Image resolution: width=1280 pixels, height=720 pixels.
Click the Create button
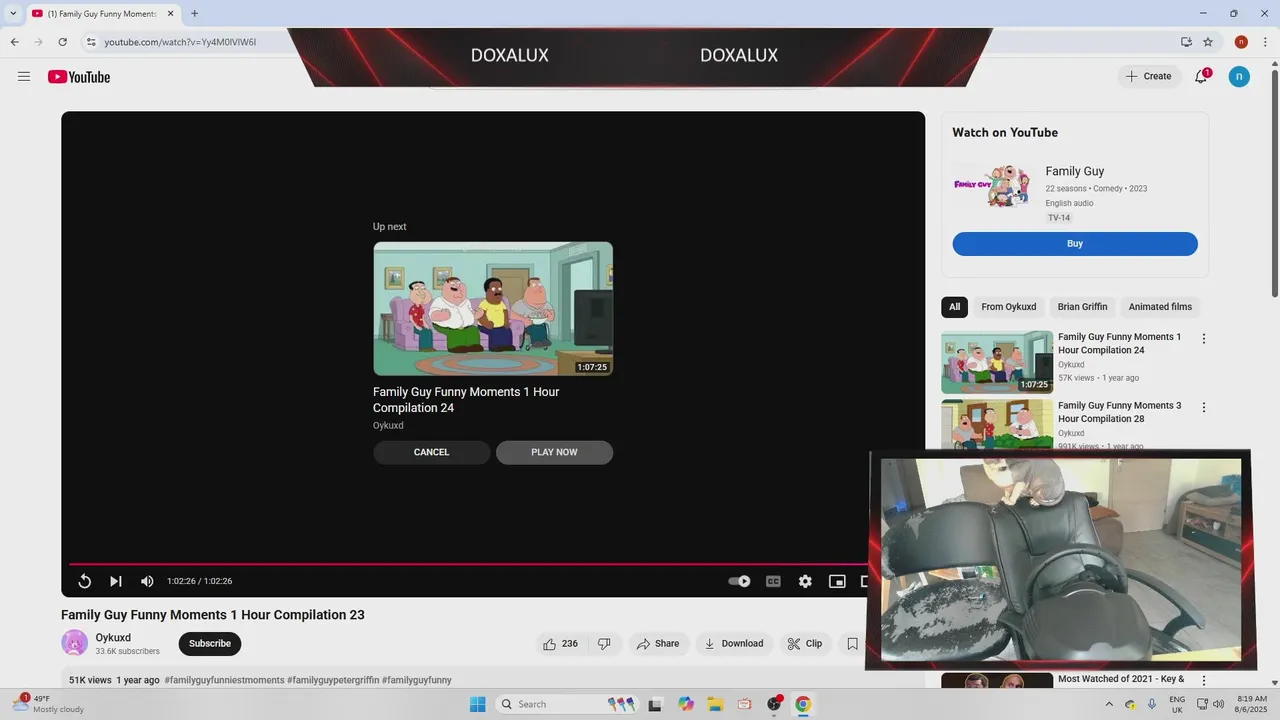pos(1148,76)
